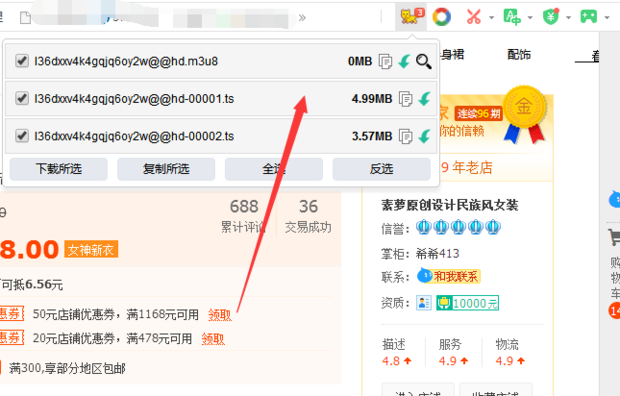Click the green translate extension icon

512,17
